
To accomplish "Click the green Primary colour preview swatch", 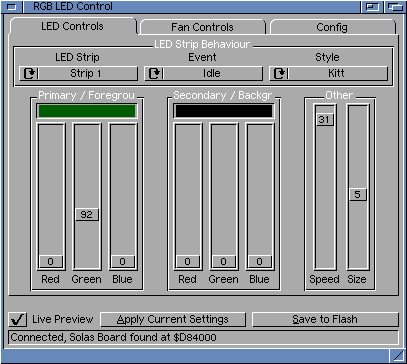I will (x=87, y=111).
